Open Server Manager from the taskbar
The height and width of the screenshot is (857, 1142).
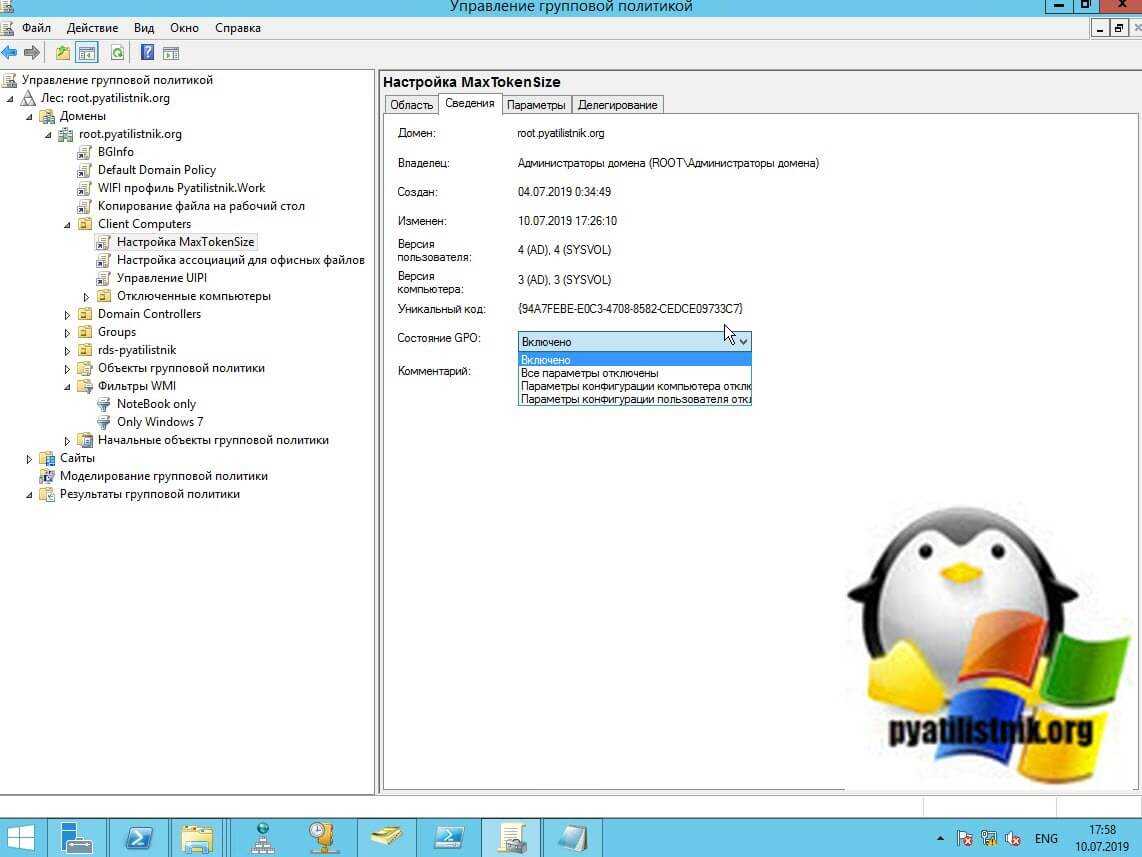pyautogui.click(x=75, y=836)
